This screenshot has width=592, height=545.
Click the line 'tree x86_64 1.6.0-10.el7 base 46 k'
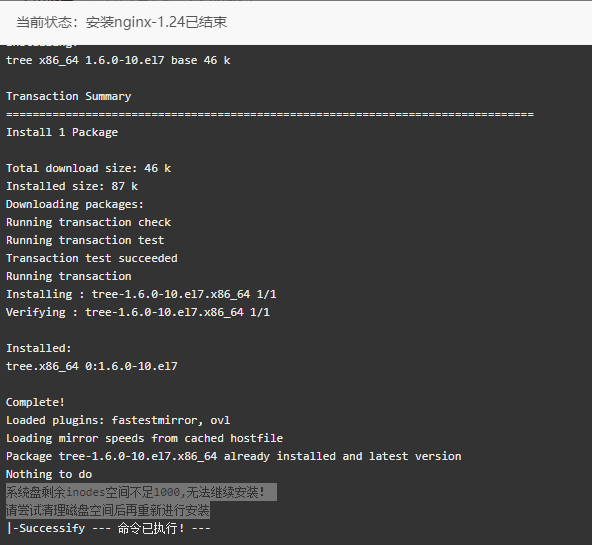(x=118, y=60)
